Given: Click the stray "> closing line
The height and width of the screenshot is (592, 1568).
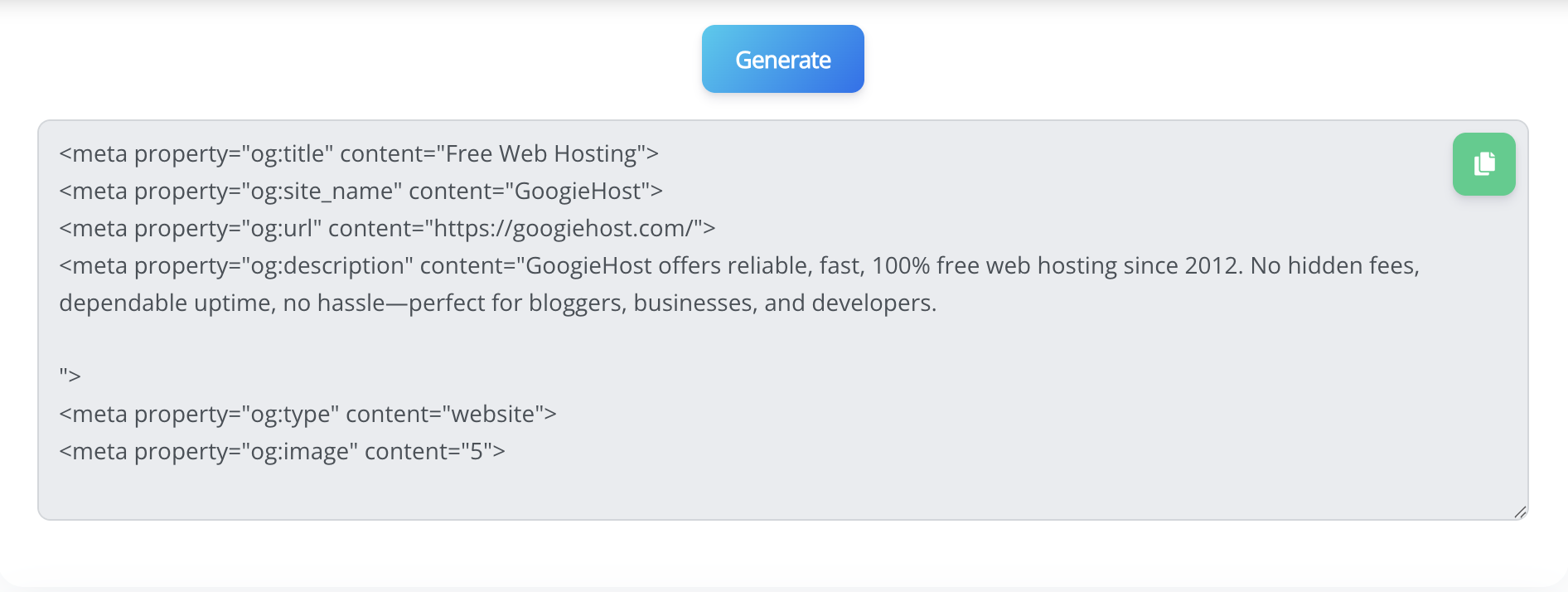Looking at the screenshot, I should 70,376.
